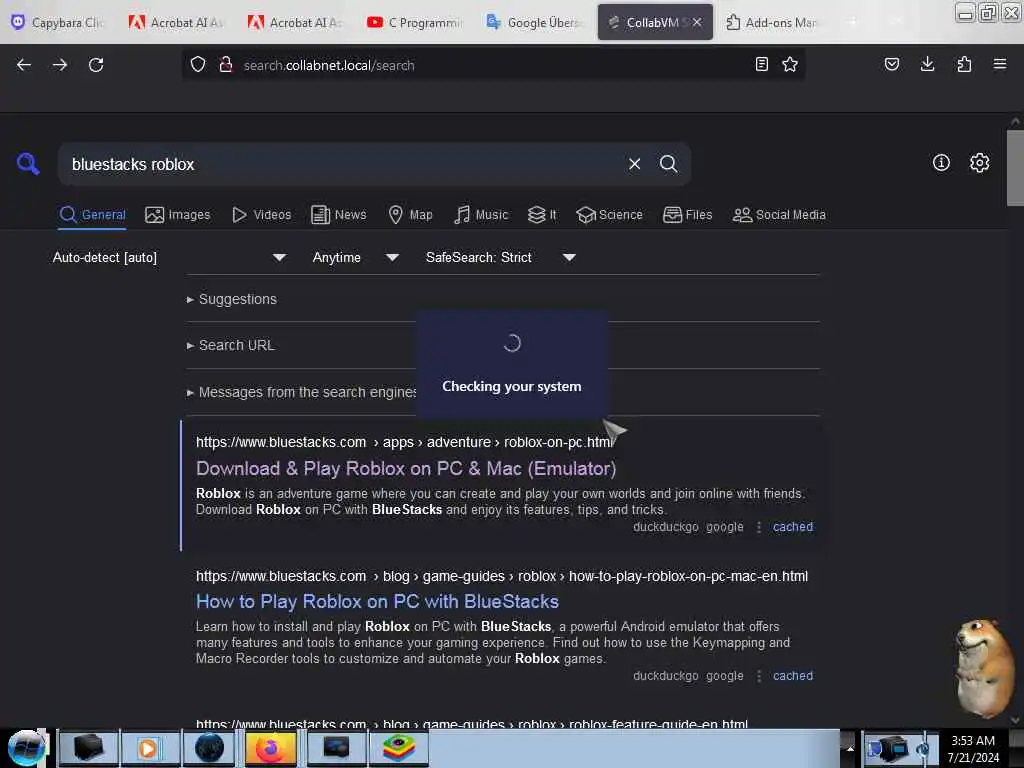The height and width of the screenshot is (768, 1024).
Task: Select the Social Media search category
Action: click(779, 215)
